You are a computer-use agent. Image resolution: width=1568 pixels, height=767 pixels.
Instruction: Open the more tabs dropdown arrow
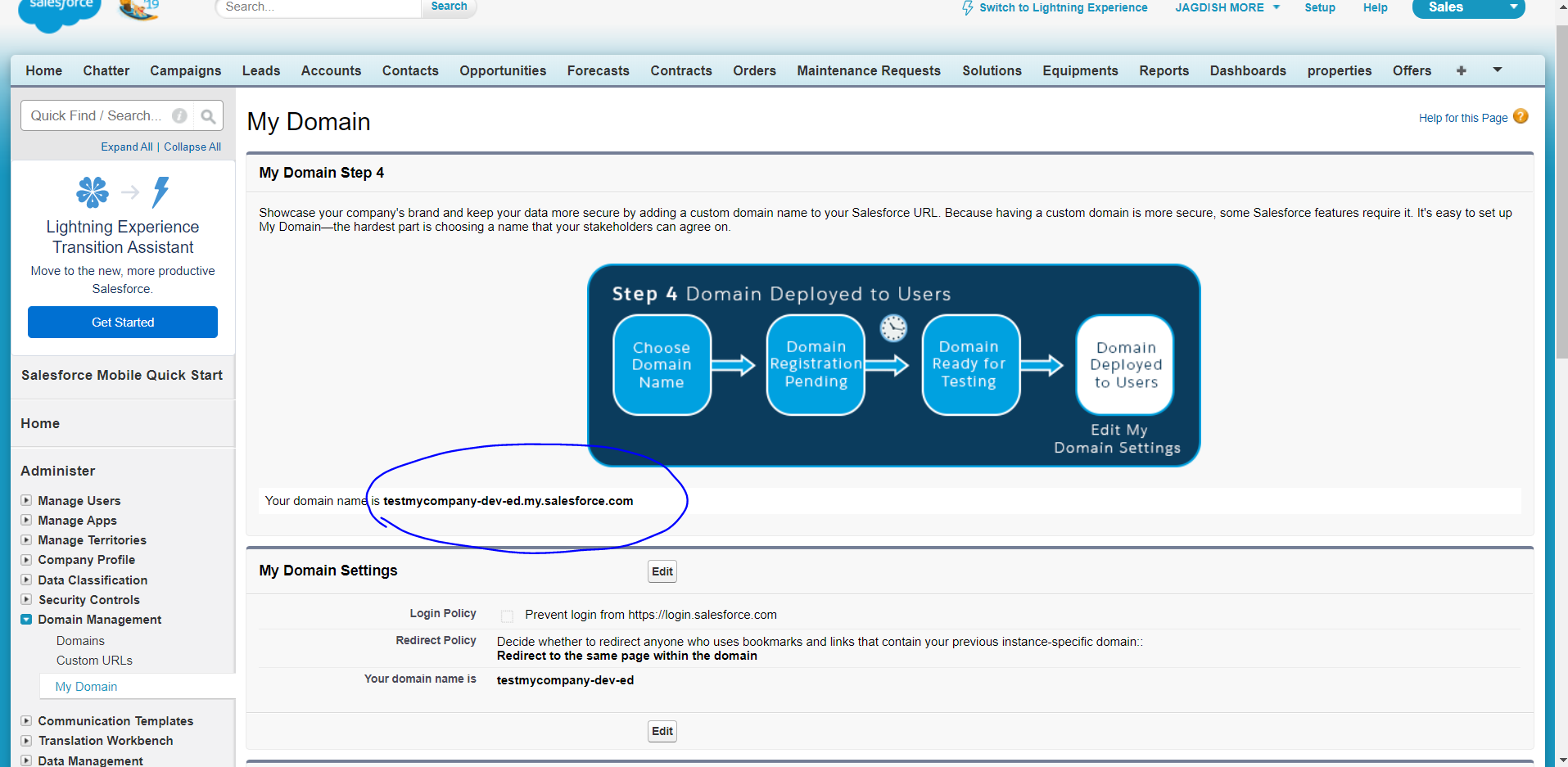[x=1498, y=70]
